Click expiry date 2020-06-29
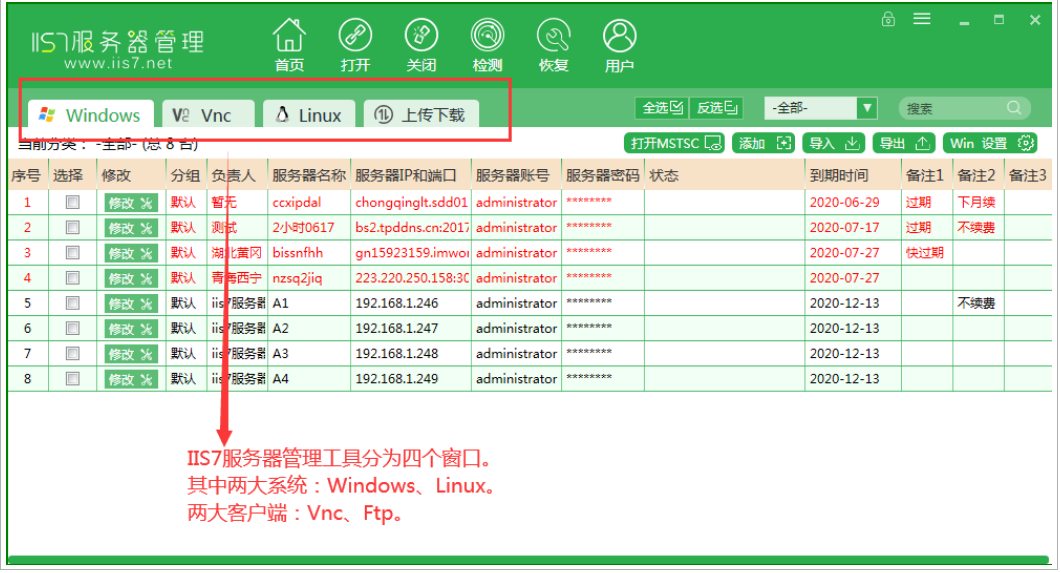This screenshot has width=1061, height=573. click(x=844, y=202)
